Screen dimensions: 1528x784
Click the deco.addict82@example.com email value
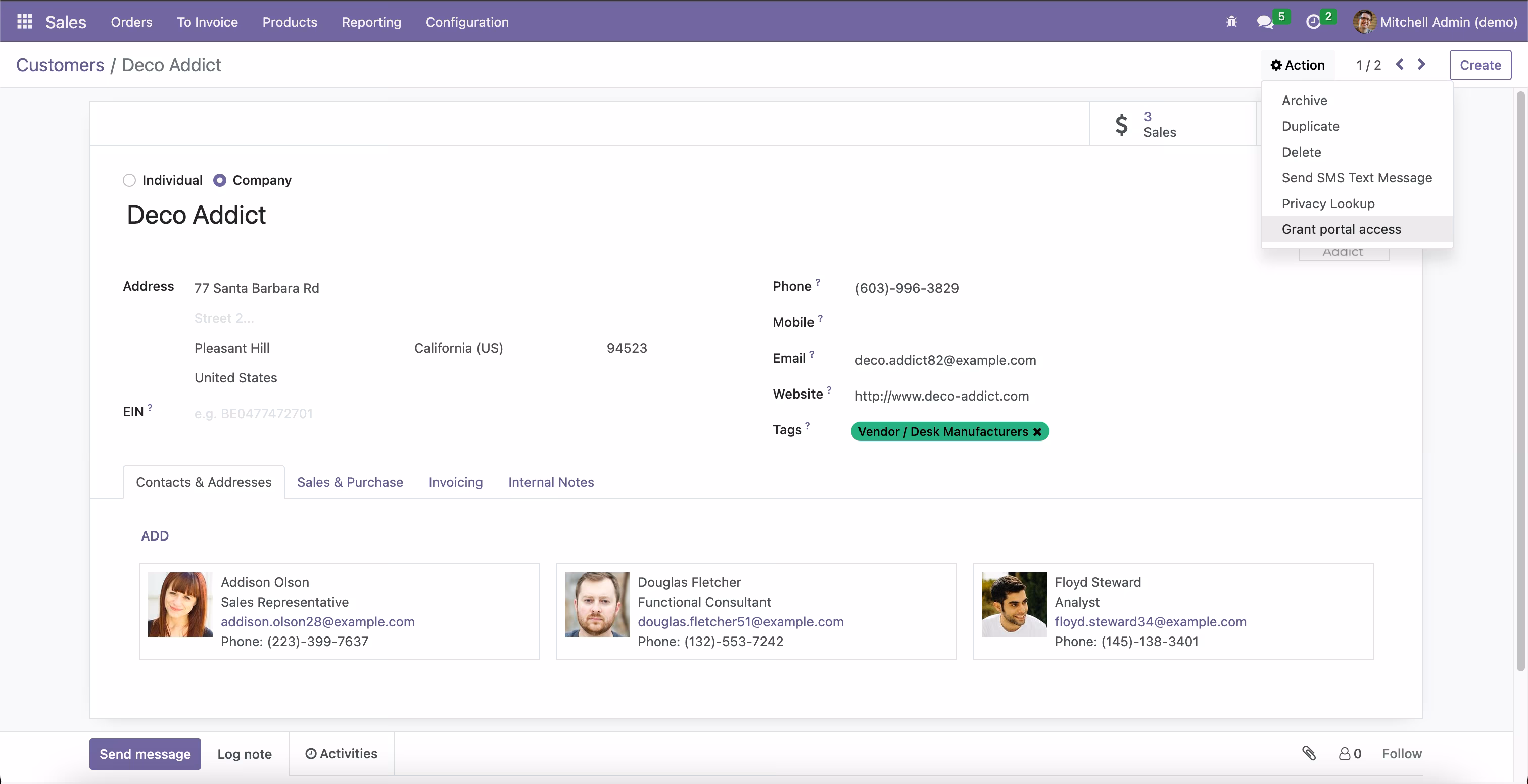point(945,360)
